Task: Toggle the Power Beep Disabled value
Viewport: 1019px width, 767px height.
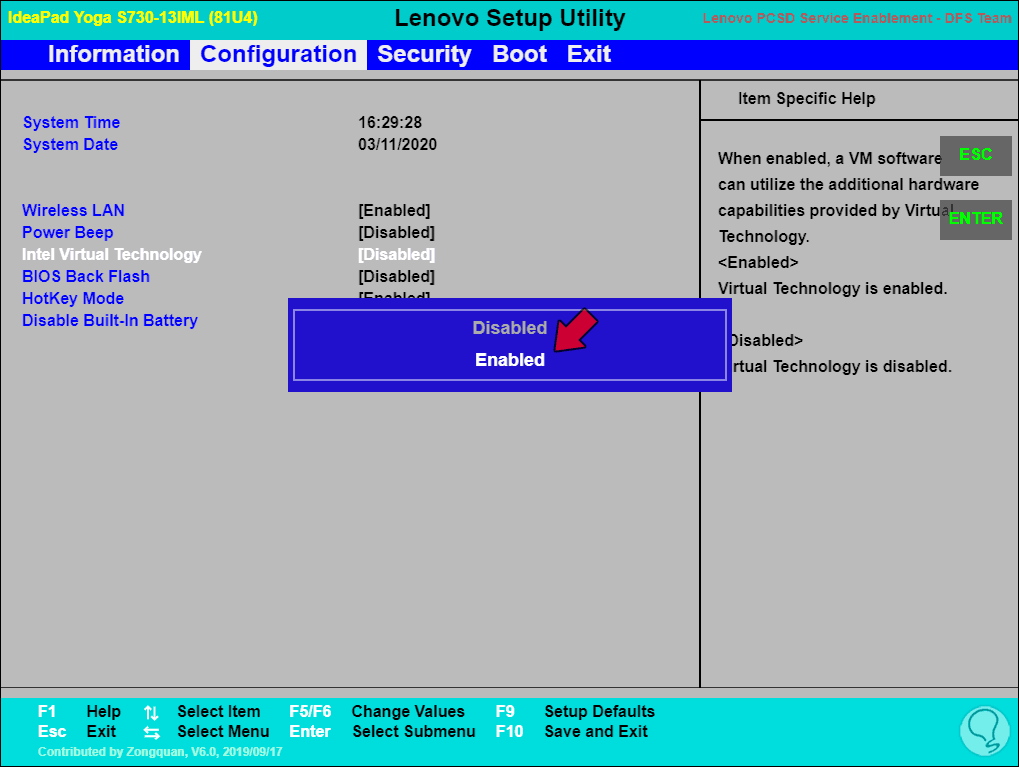Action: (x=396, y=233)
